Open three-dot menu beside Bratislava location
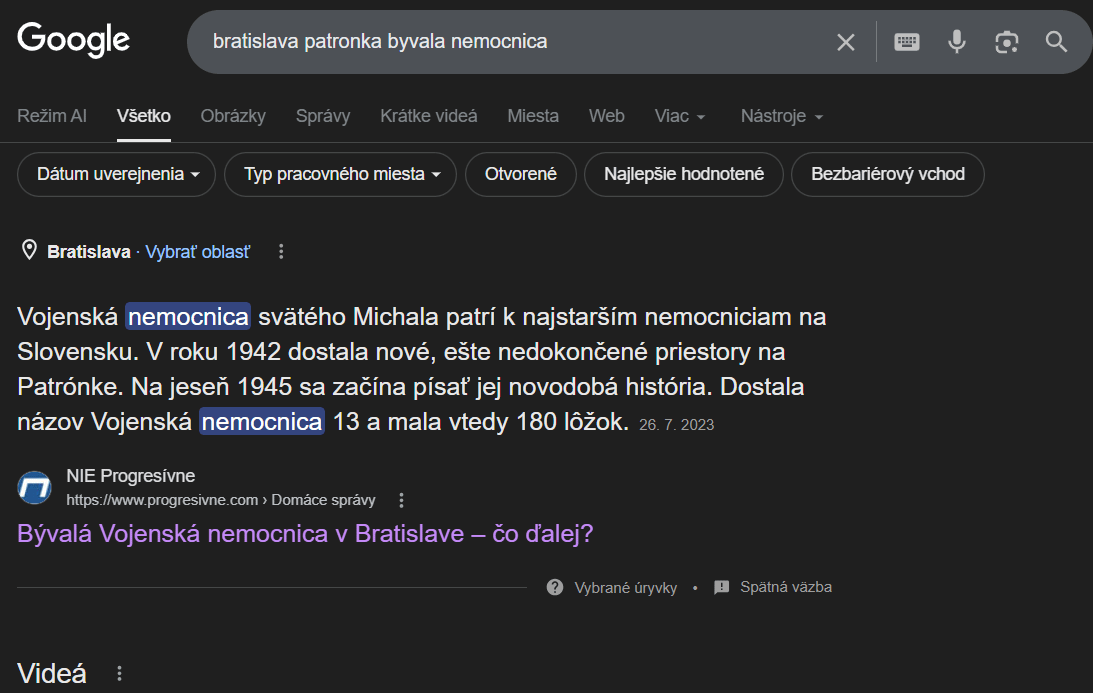 [281, 252]
